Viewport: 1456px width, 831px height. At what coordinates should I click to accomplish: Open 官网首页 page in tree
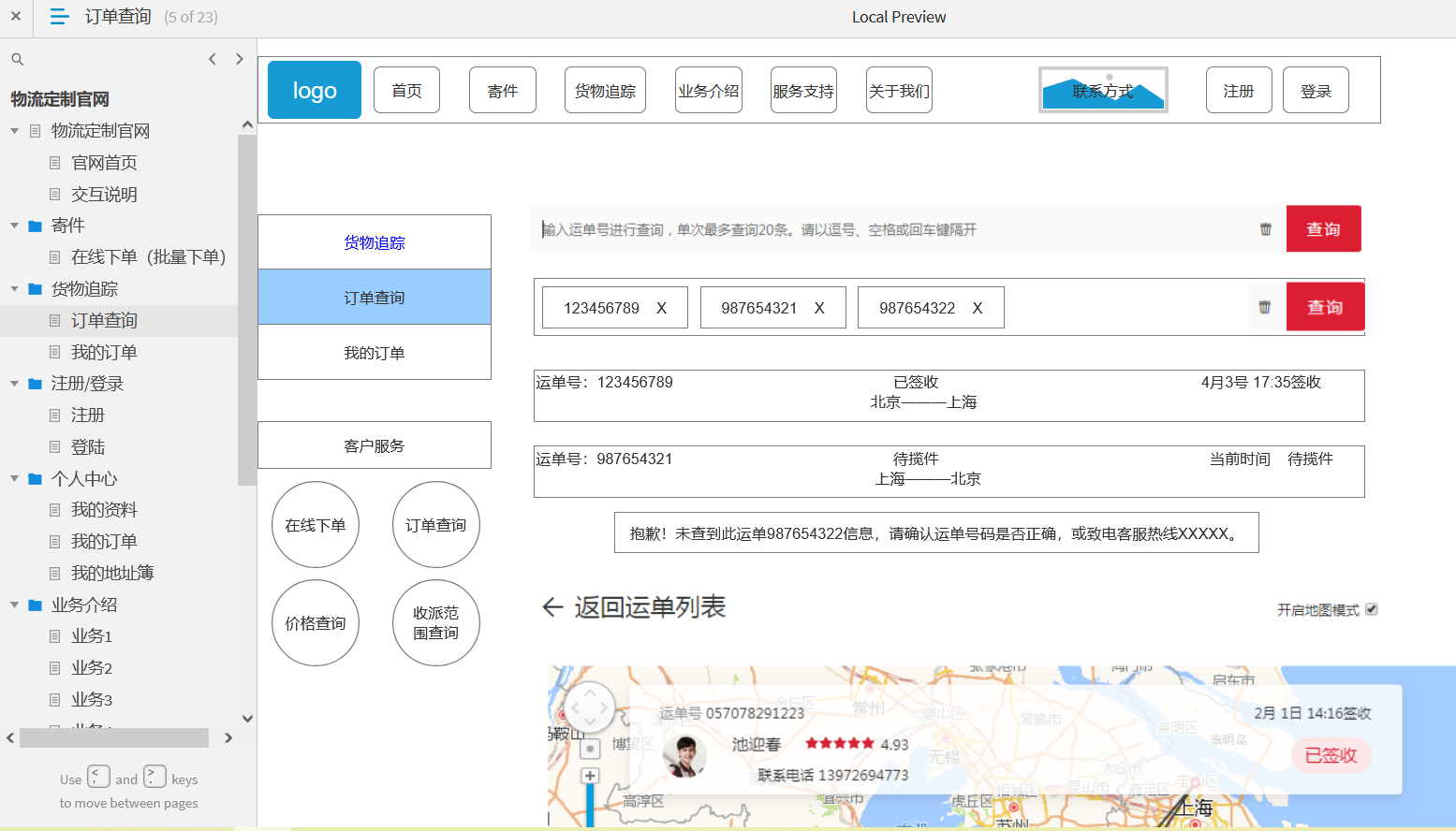[x=104, y=163]
